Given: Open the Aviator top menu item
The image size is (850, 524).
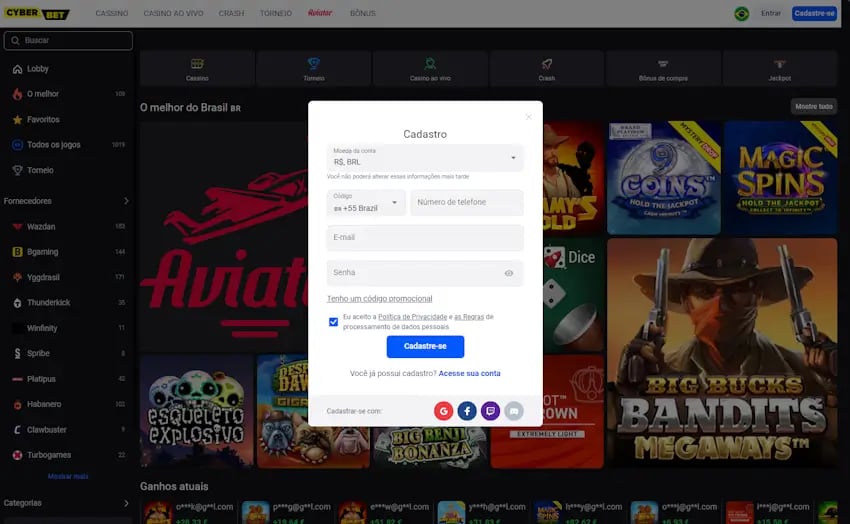Looking at the screenshot, I should coord(320,13).
